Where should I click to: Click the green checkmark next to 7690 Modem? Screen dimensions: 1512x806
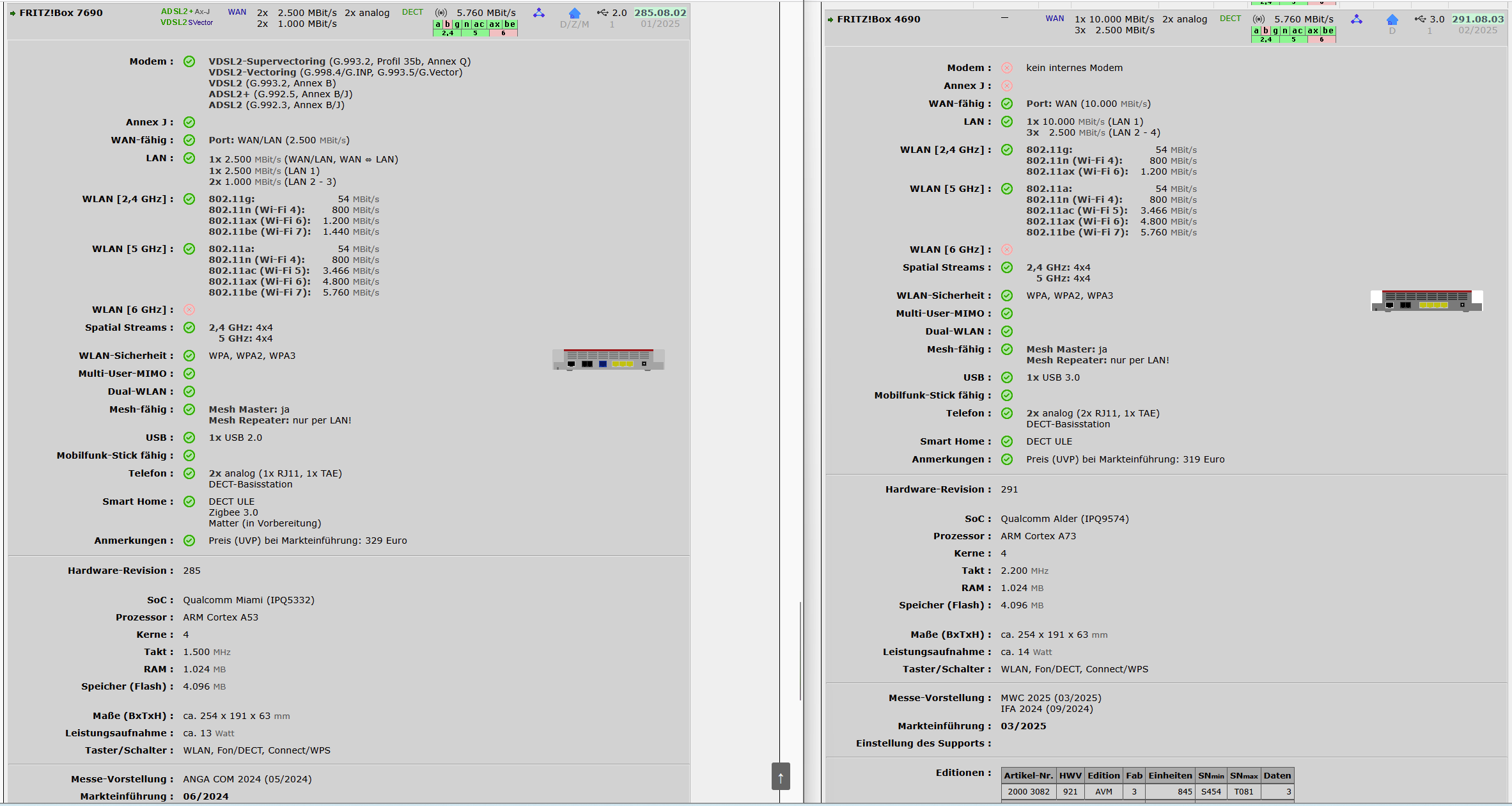(189, 61)
